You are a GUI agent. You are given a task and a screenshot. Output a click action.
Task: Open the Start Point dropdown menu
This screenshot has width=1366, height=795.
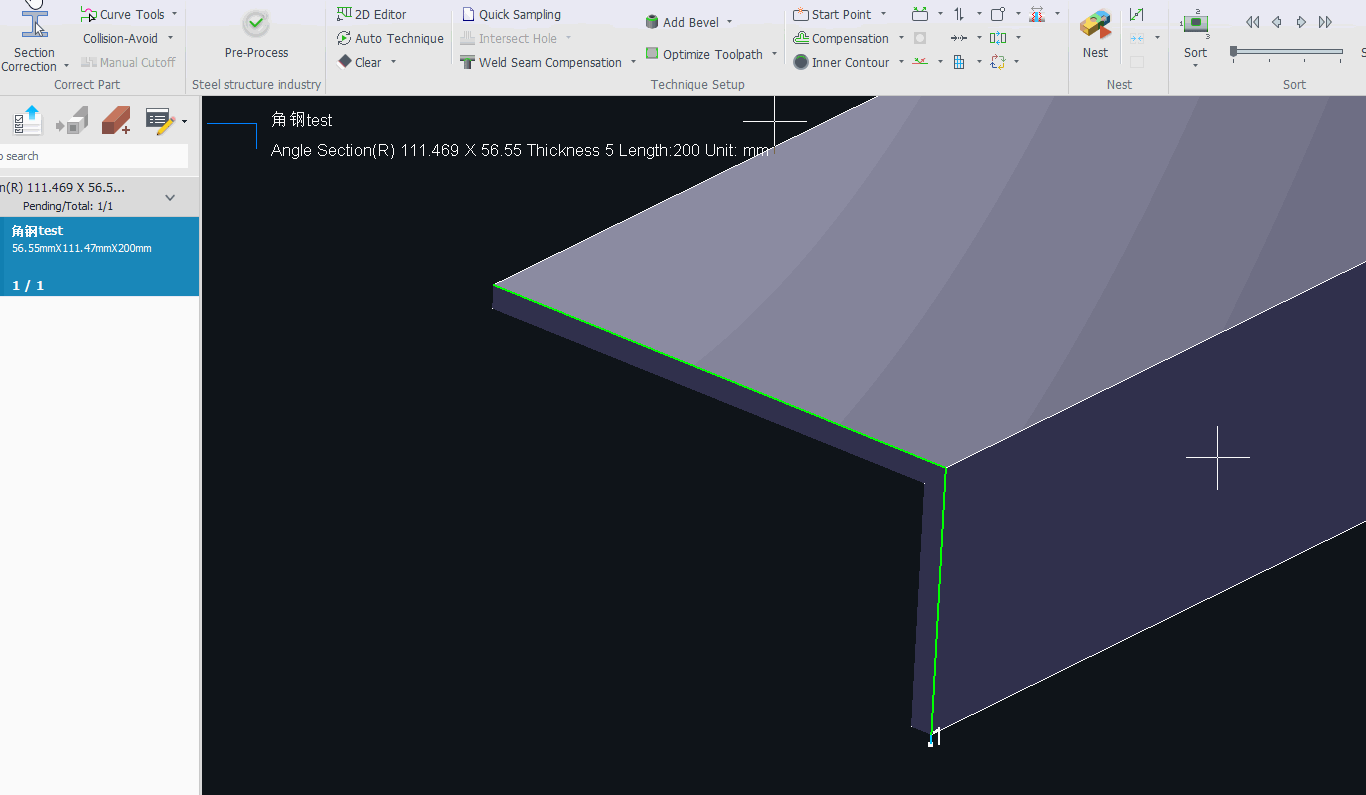point(883,14)
